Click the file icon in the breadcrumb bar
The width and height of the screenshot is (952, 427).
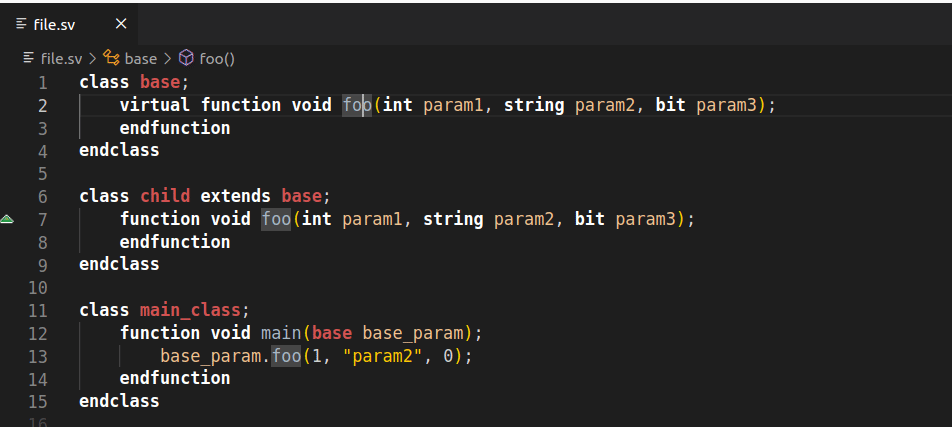(x=29, y=59)
